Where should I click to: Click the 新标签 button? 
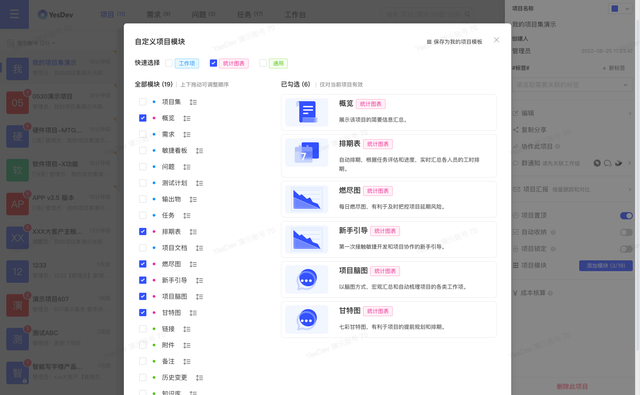[613, 68]
